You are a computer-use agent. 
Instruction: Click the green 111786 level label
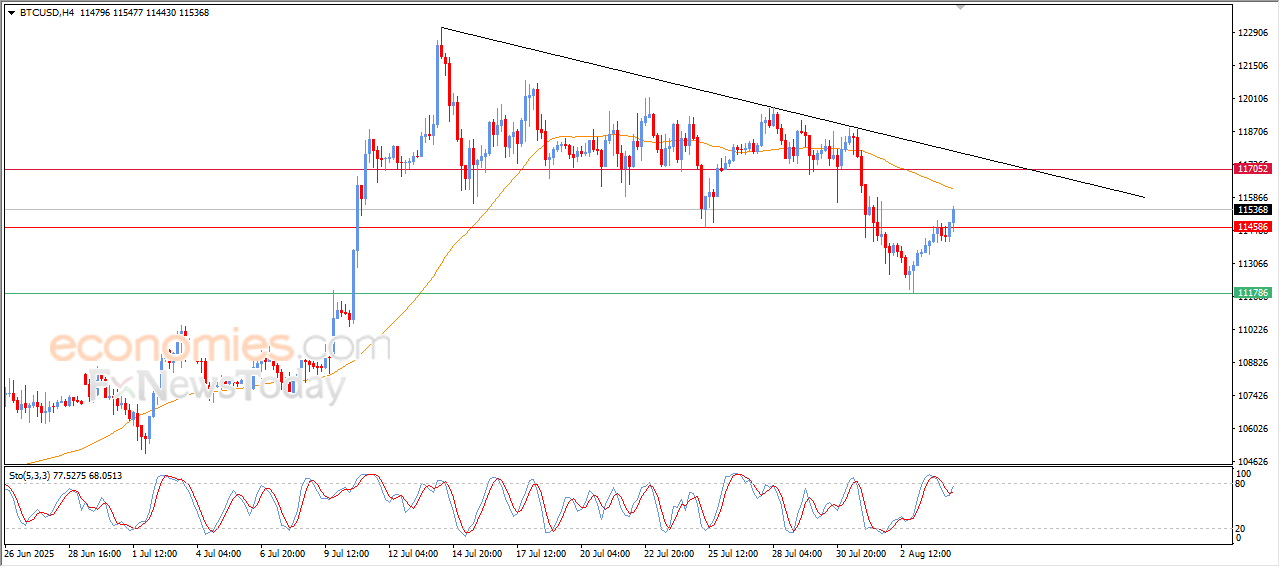coord(1253,293)
